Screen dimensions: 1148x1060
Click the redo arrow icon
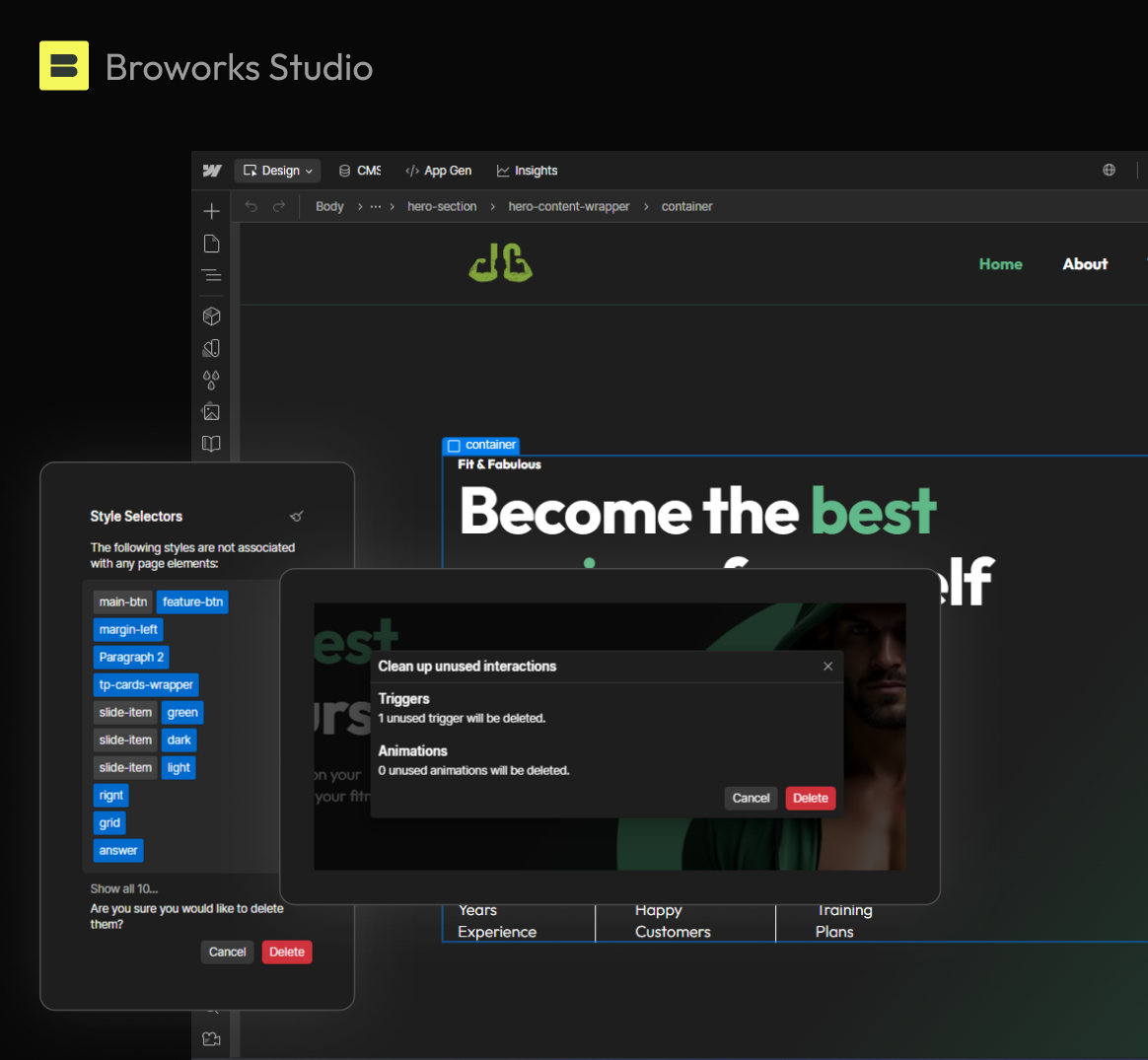coord(279,206)
